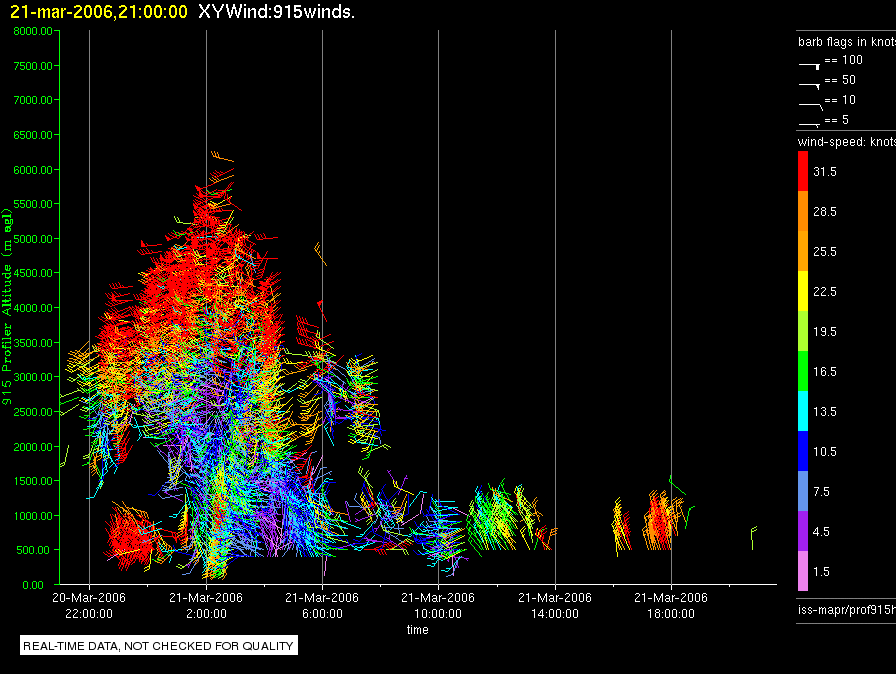Click the '== 100' barb legend value
This screenshot has height=674, width=896.
(x=843, y=60)
